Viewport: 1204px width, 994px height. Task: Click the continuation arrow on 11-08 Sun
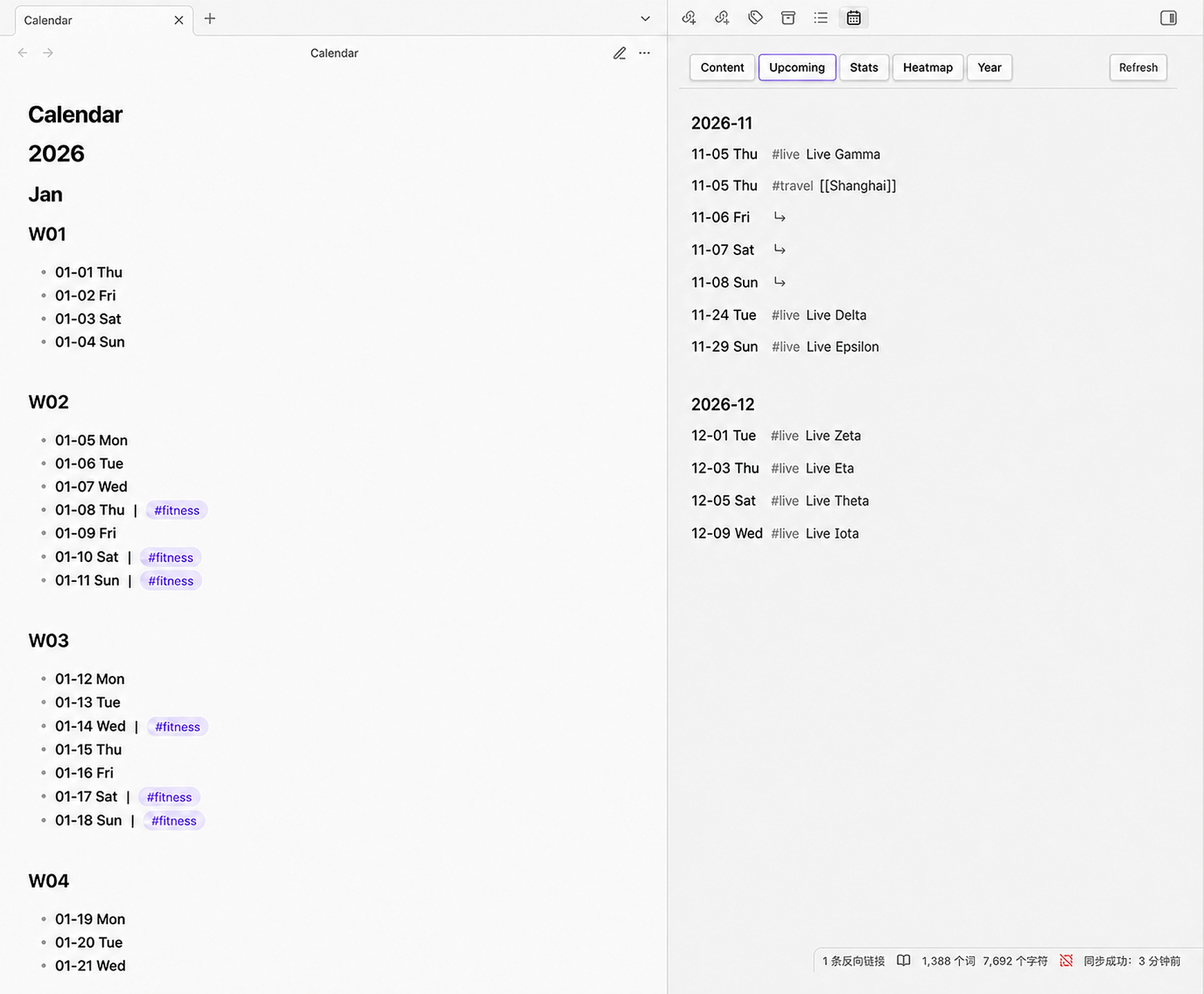(x=780, y=282)
